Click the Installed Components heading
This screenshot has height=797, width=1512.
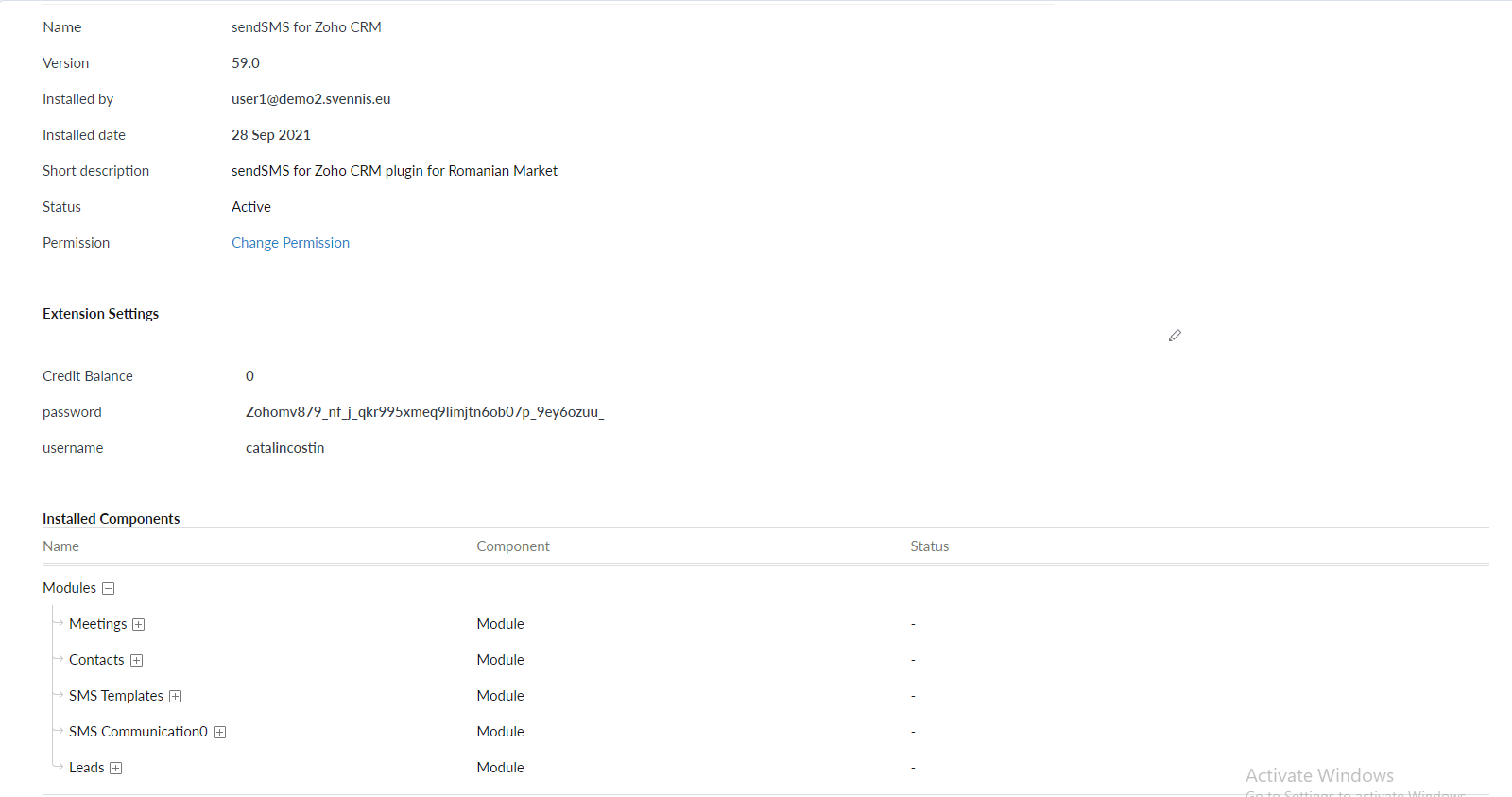111,519
